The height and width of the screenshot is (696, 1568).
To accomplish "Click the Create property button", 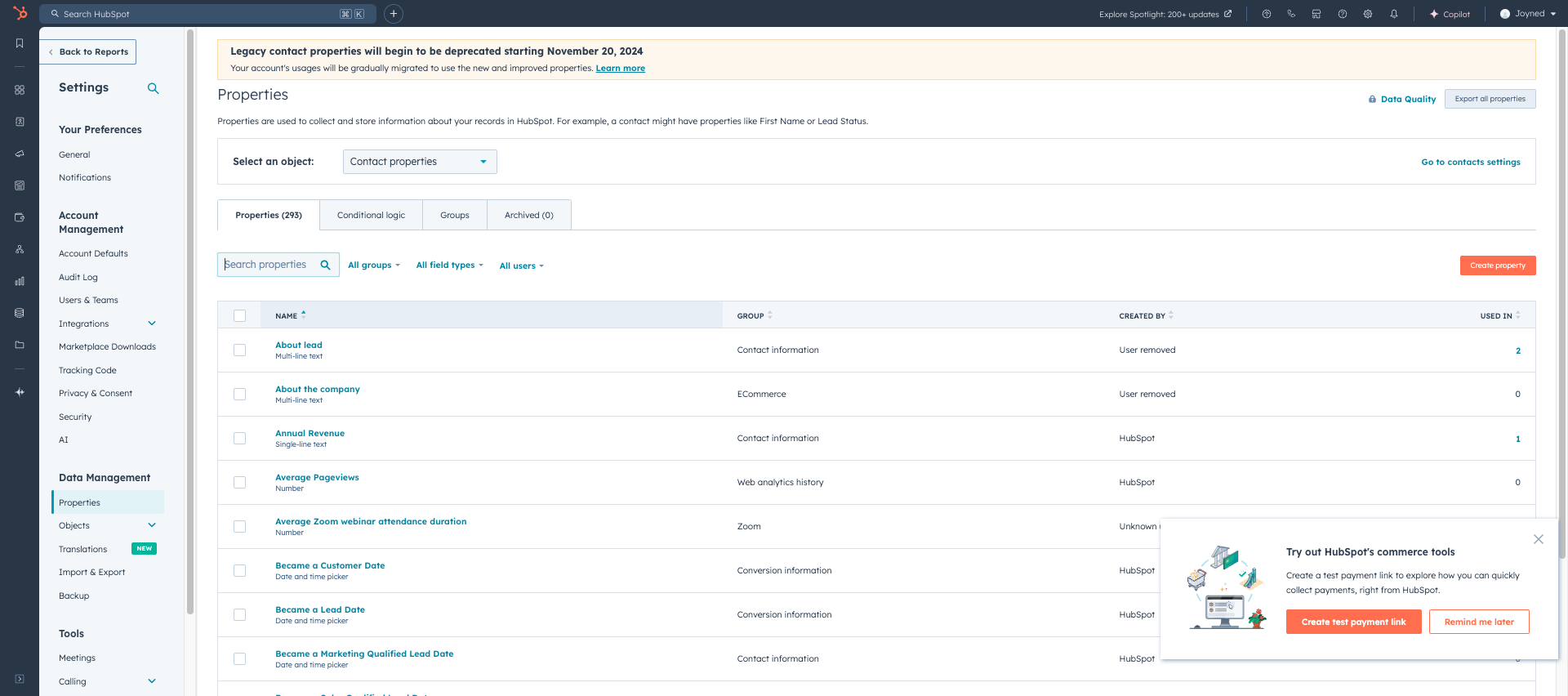I will coord(1498,265).
